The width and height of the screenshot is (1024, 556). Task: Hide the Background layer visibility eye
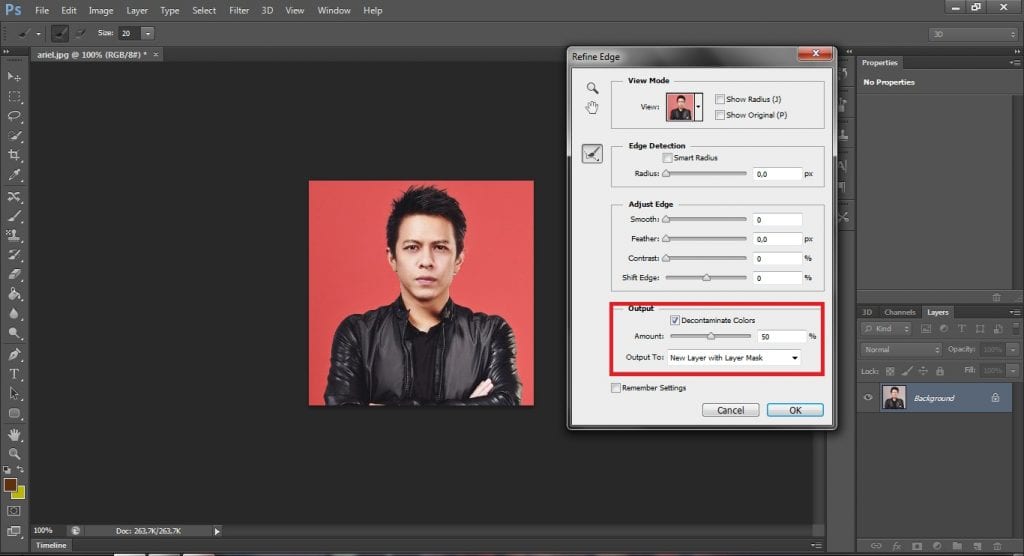(868, 398)
